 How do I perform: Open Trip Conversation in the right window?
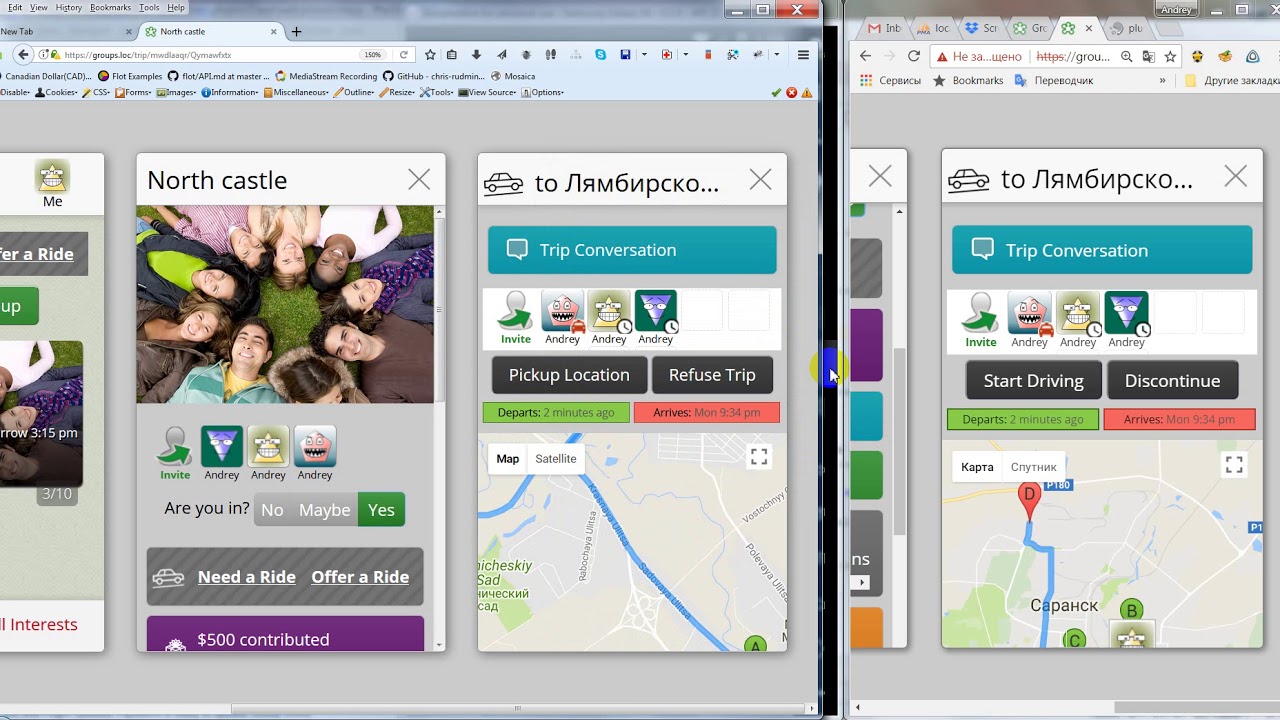(x=1102, y=250)
